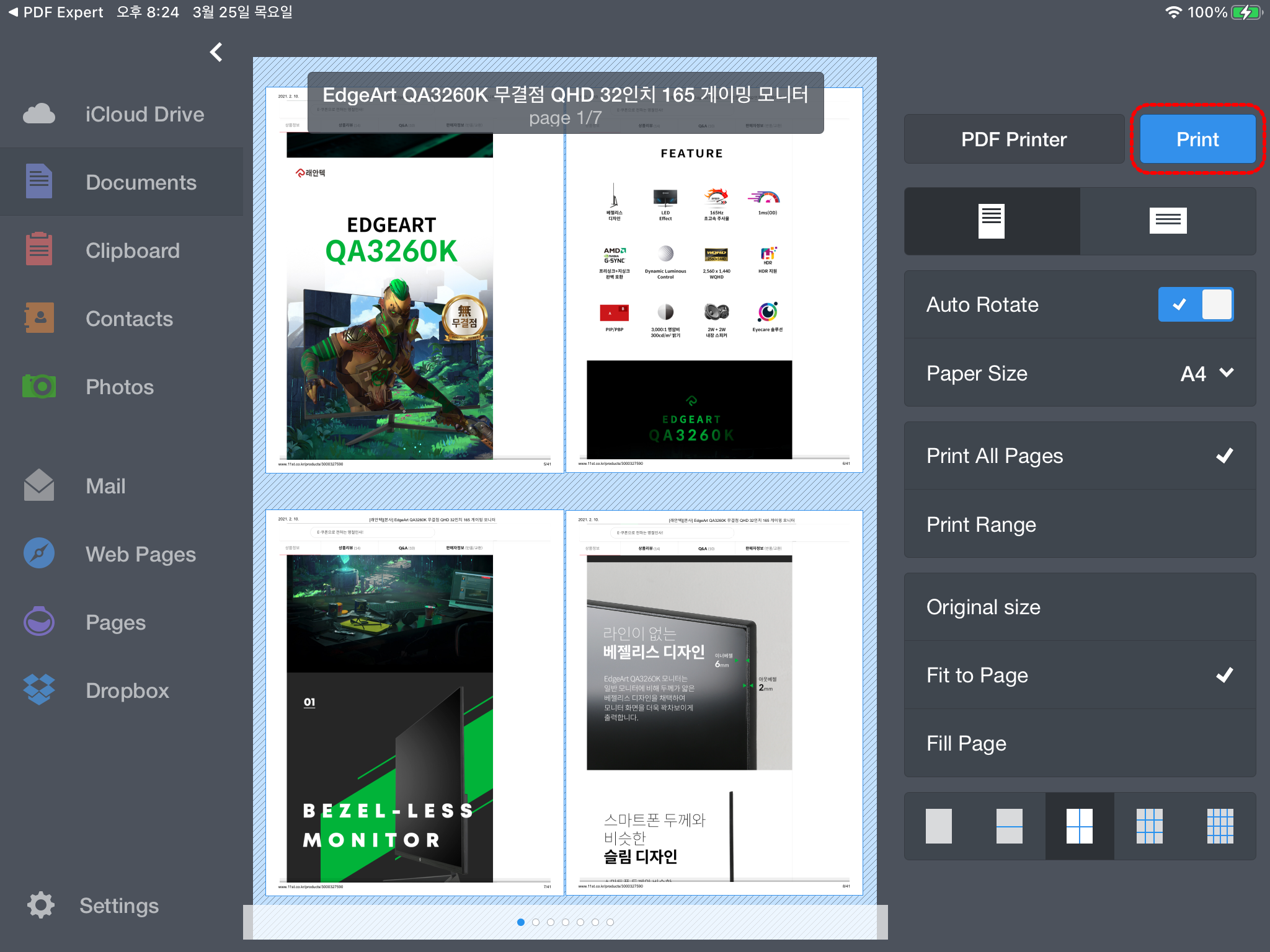Choose sixteen pages per sheet layout
This screenshot has width=1270, height=952.
pos(1220,826)
